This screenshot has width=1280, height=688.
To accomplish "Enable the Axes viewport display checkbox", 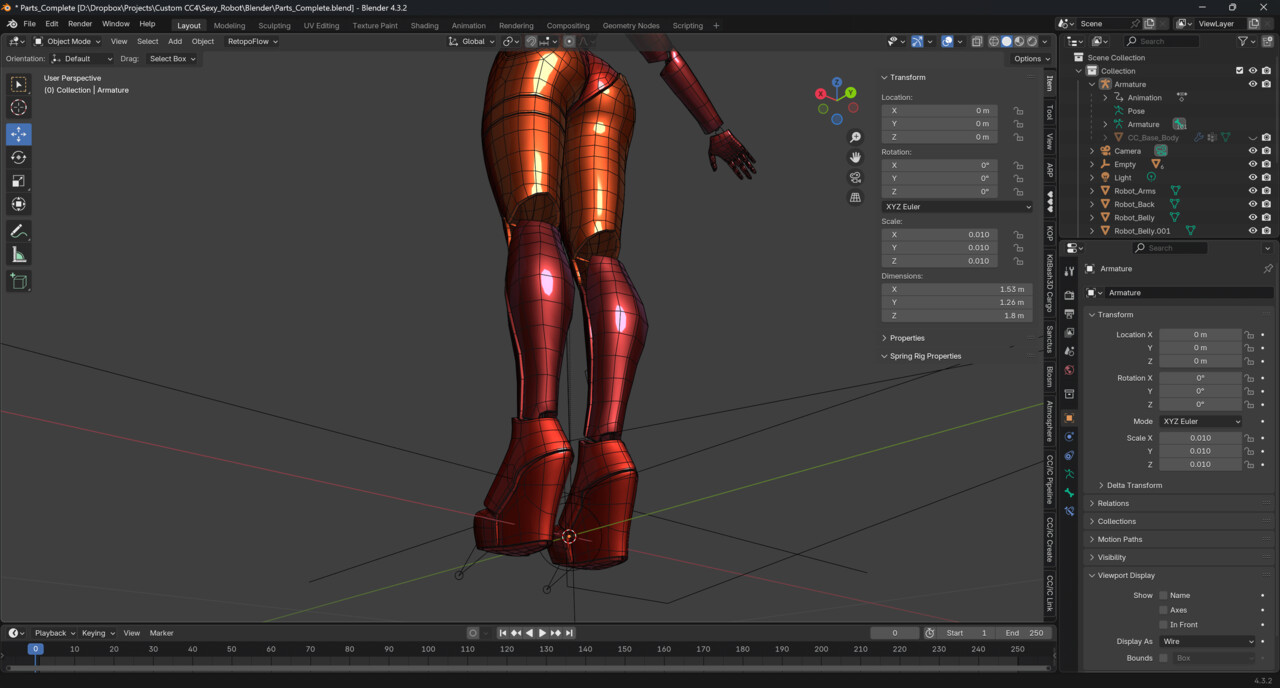I will (1163, 610).
